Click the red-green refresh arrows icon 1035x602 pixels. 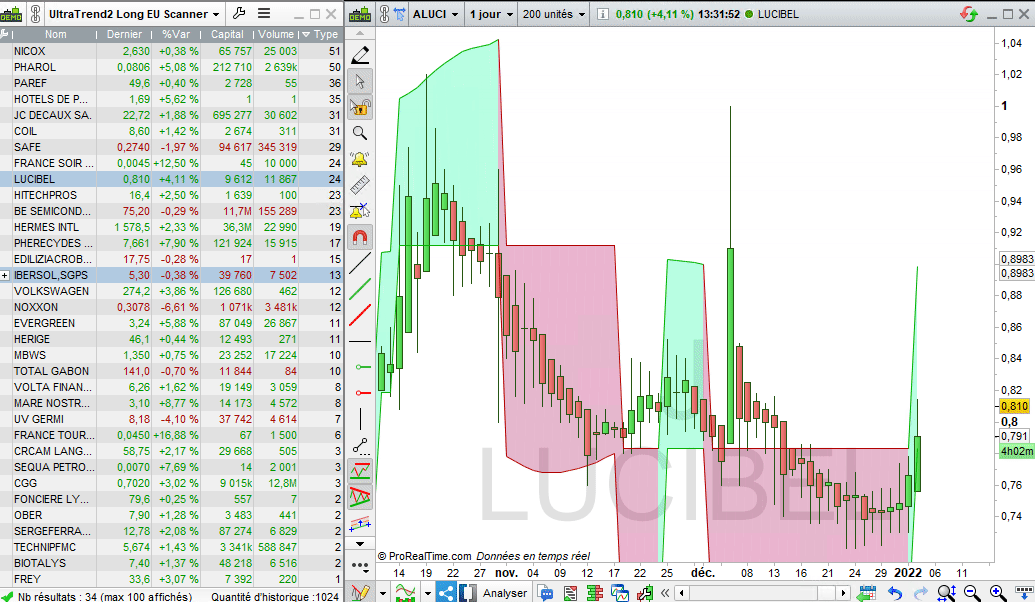click(969, 14)
